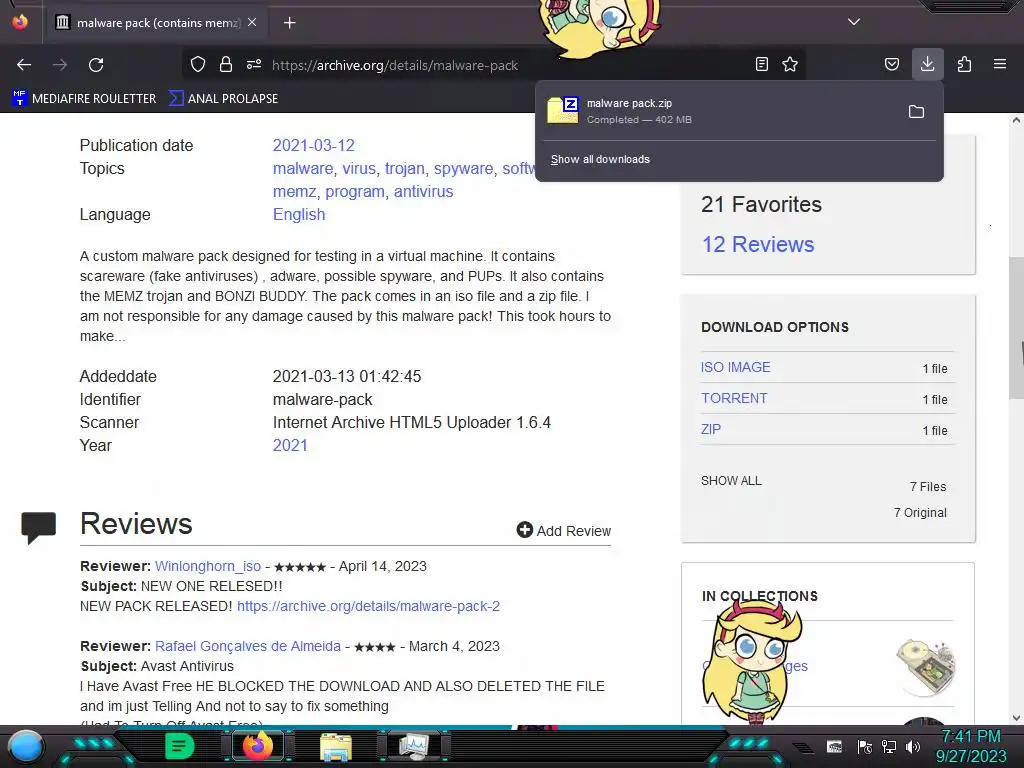Open the virus topic link
Screen dimensions: 1024x768
click(x=359, y=168)
